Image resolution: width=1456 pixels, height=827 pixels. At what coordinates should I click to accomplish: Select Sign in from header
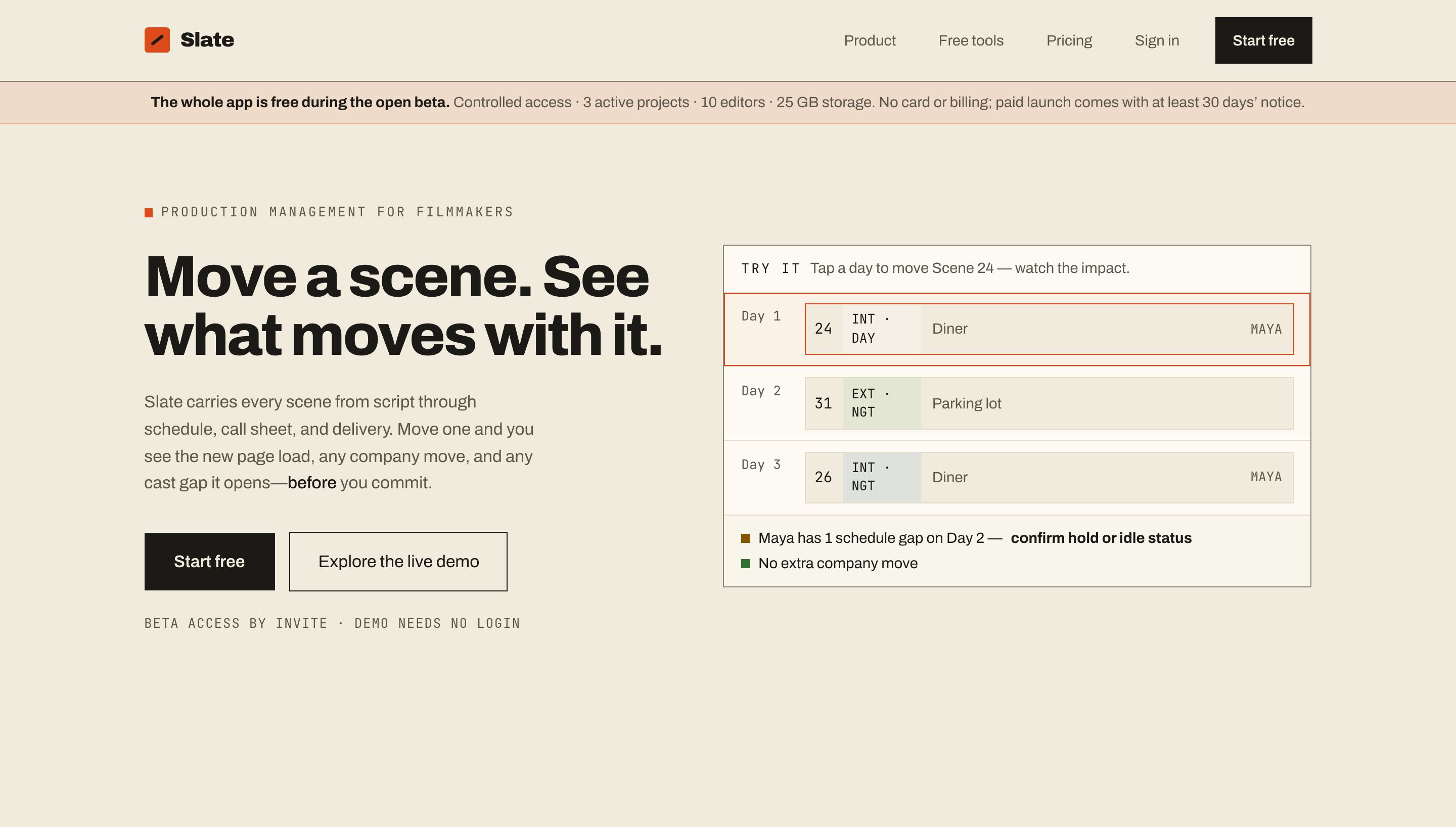tap(1157, 40)
